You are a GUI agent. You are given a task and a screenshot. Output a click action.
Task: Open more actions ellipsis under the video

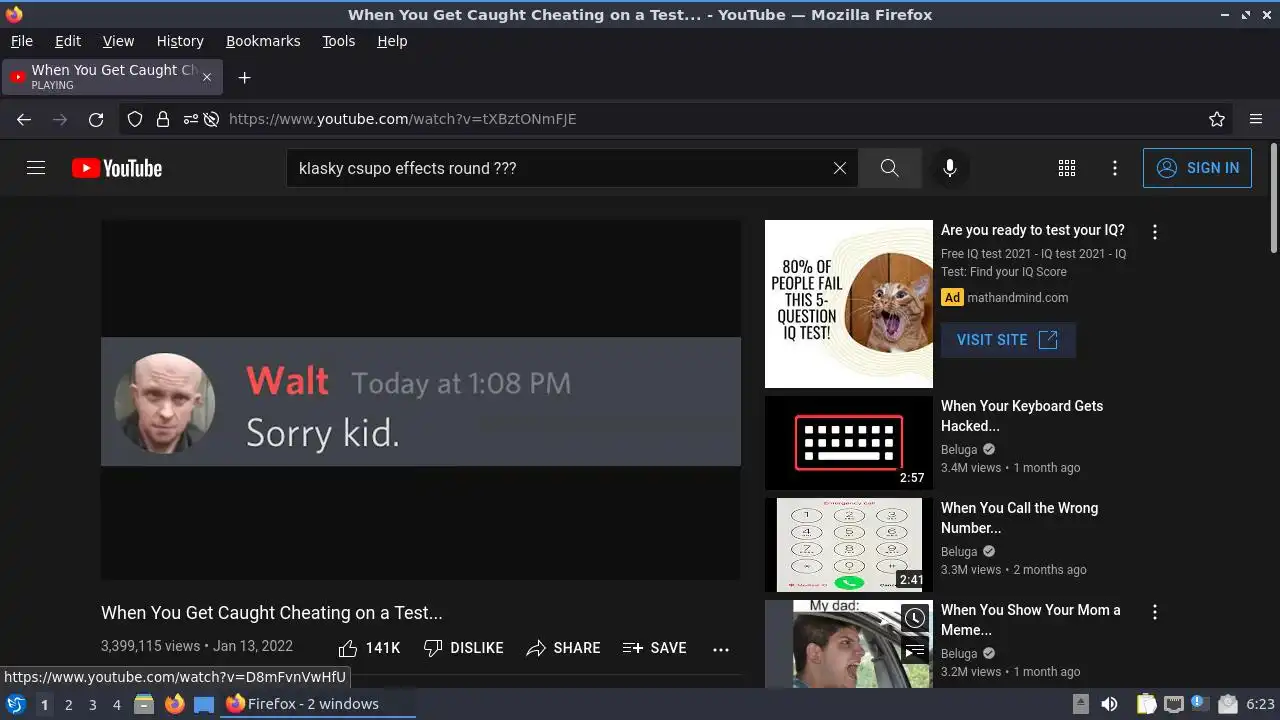721,649
